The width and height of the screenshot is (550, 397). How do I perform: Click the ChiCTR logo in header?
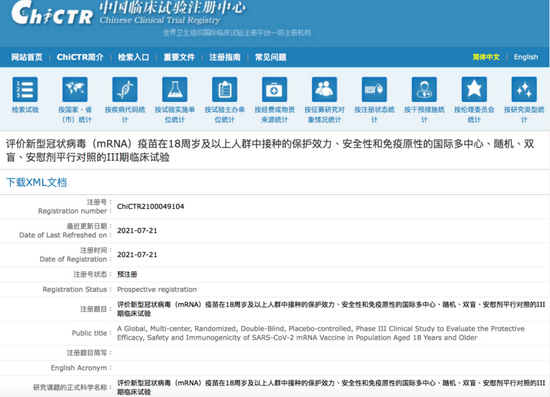tap(52, 13)
